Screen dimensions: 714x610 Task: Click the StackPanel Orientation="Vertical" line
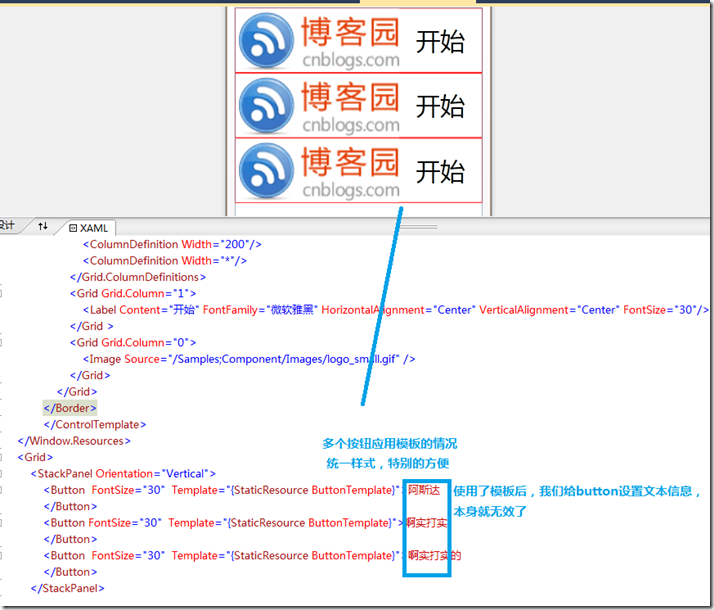pos(123,474)
